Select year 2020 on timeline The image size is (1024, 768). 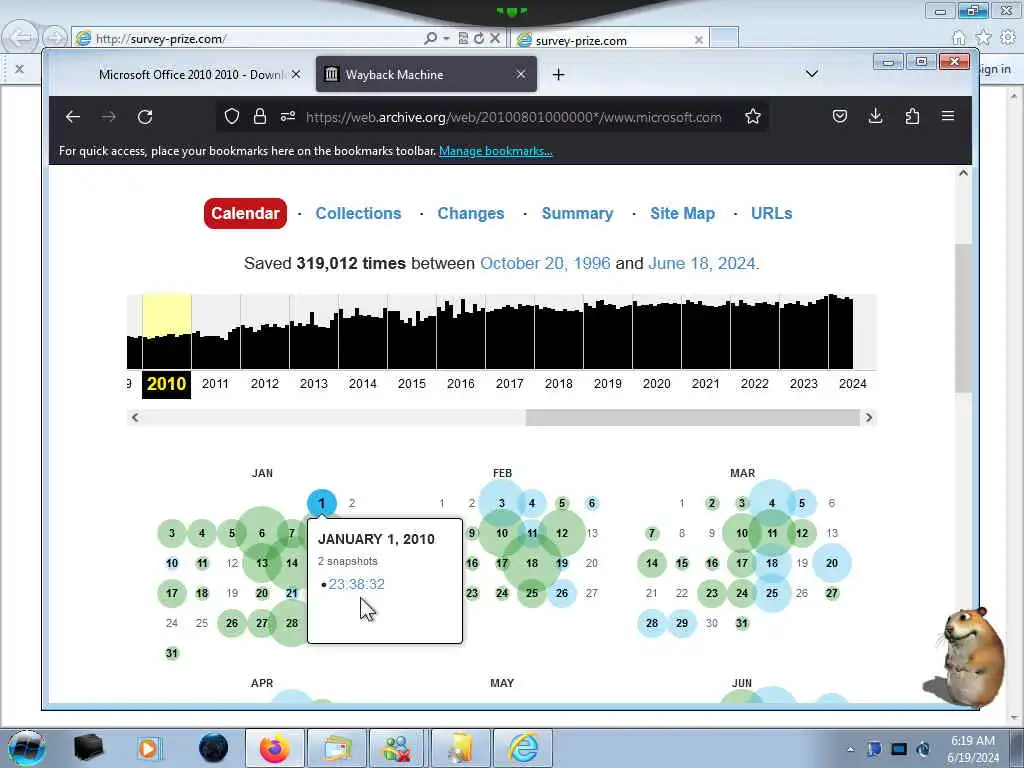pyautogui.click(x=656, y=384)
